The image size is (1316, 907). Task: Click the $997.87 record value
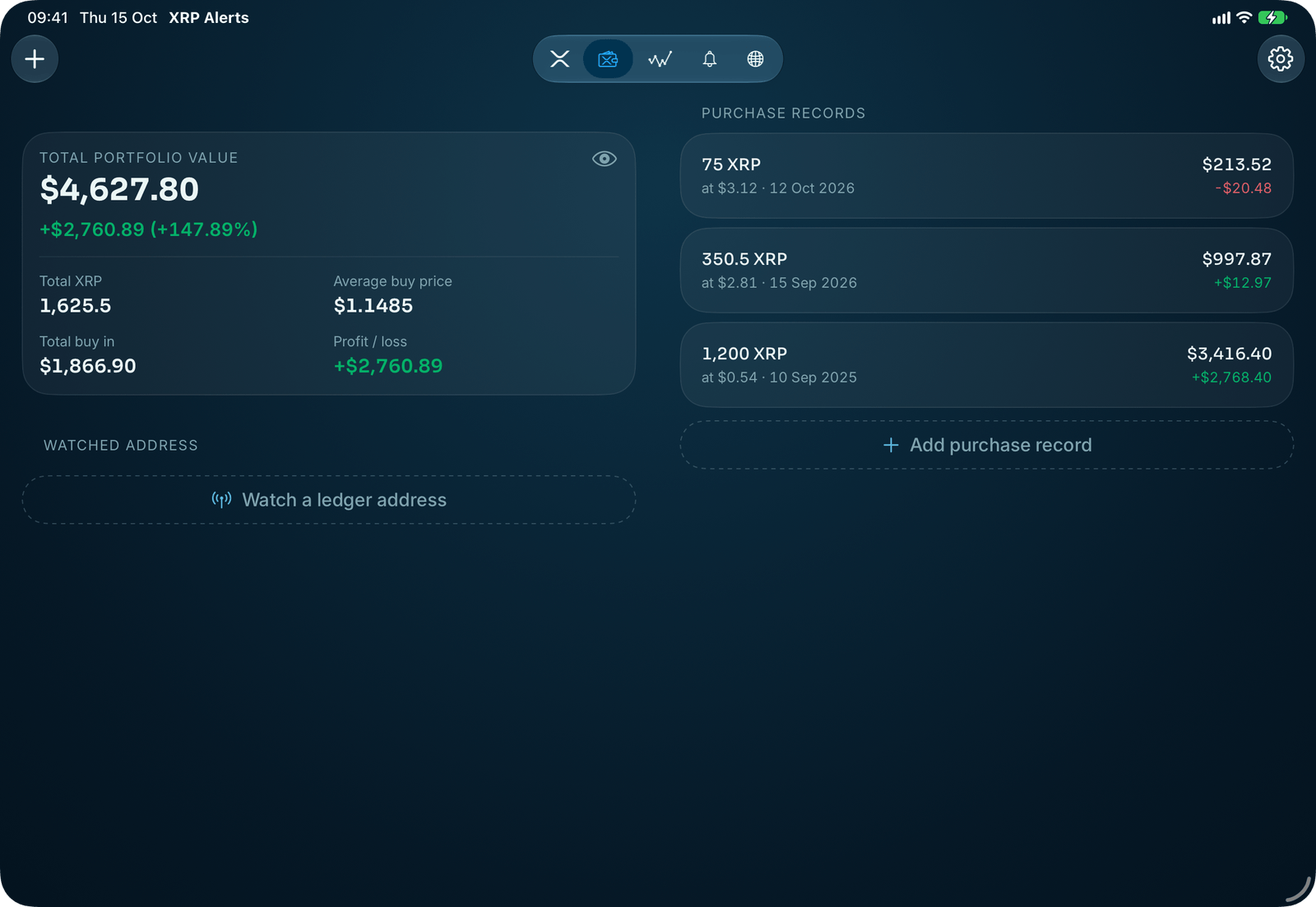coord(1237,259)
